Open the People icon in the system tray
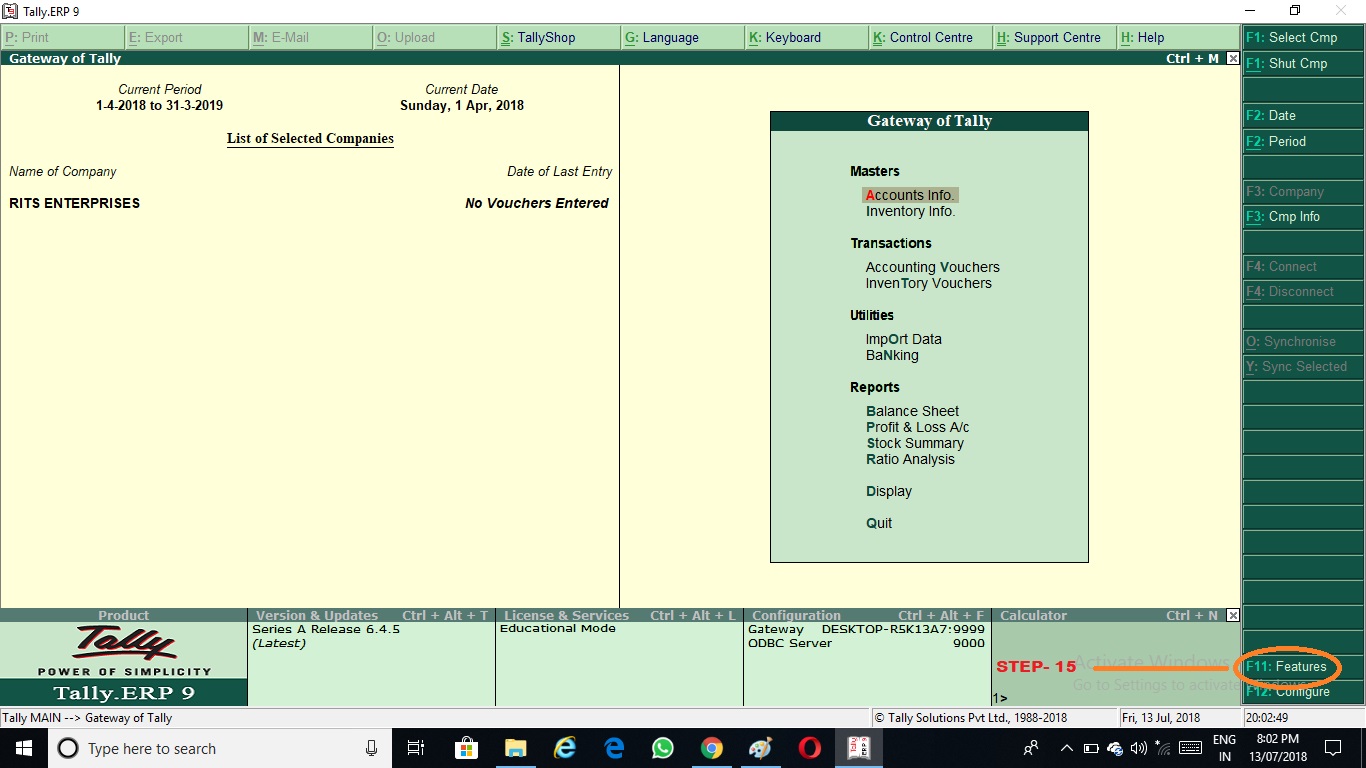 [1031, 748]
